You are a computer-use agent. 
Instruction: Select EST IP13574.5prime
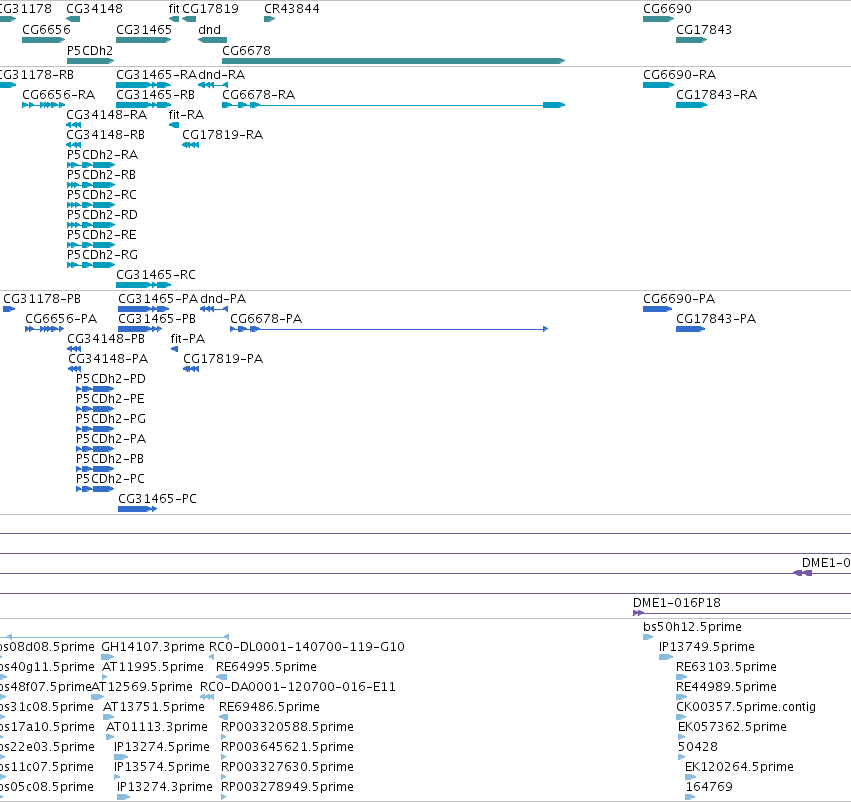tap(162, 767)
